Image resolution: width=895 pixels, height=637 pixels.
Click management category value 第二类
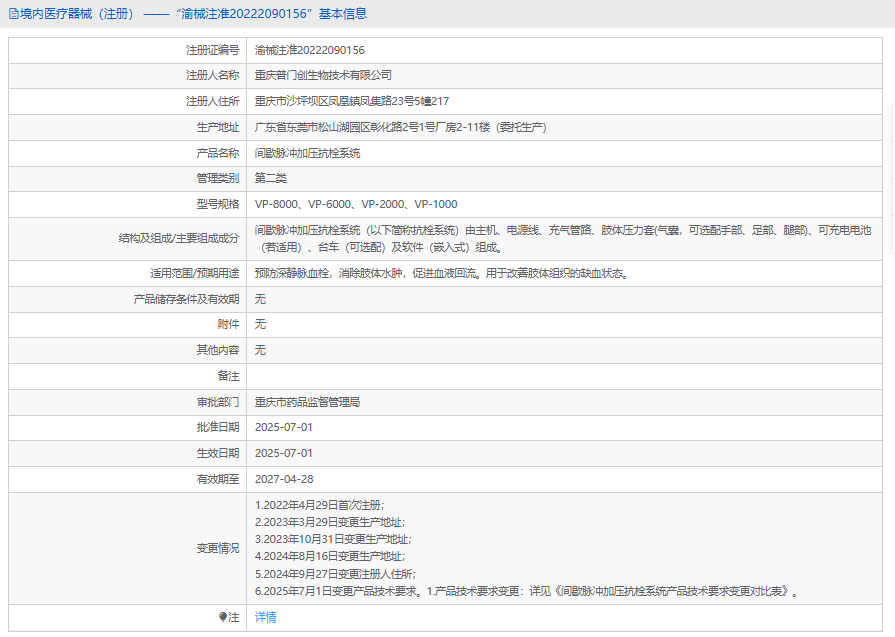click(x=271, y=178)
